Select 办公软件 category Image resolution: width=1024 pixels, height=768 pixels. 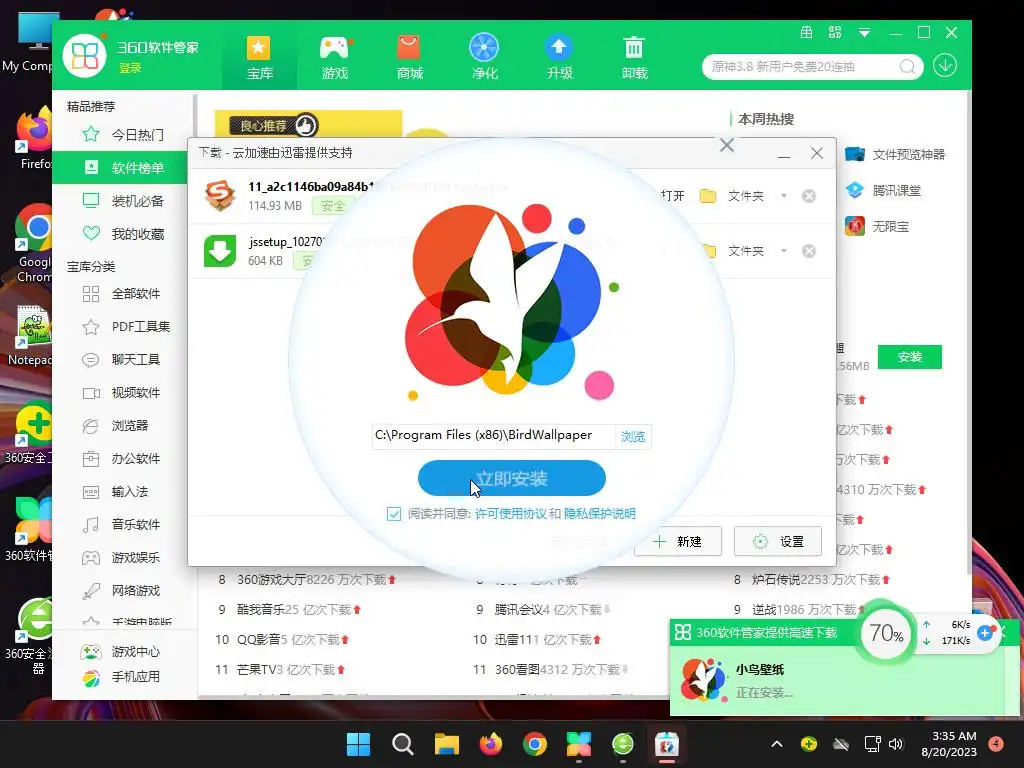tap(123, 458)
